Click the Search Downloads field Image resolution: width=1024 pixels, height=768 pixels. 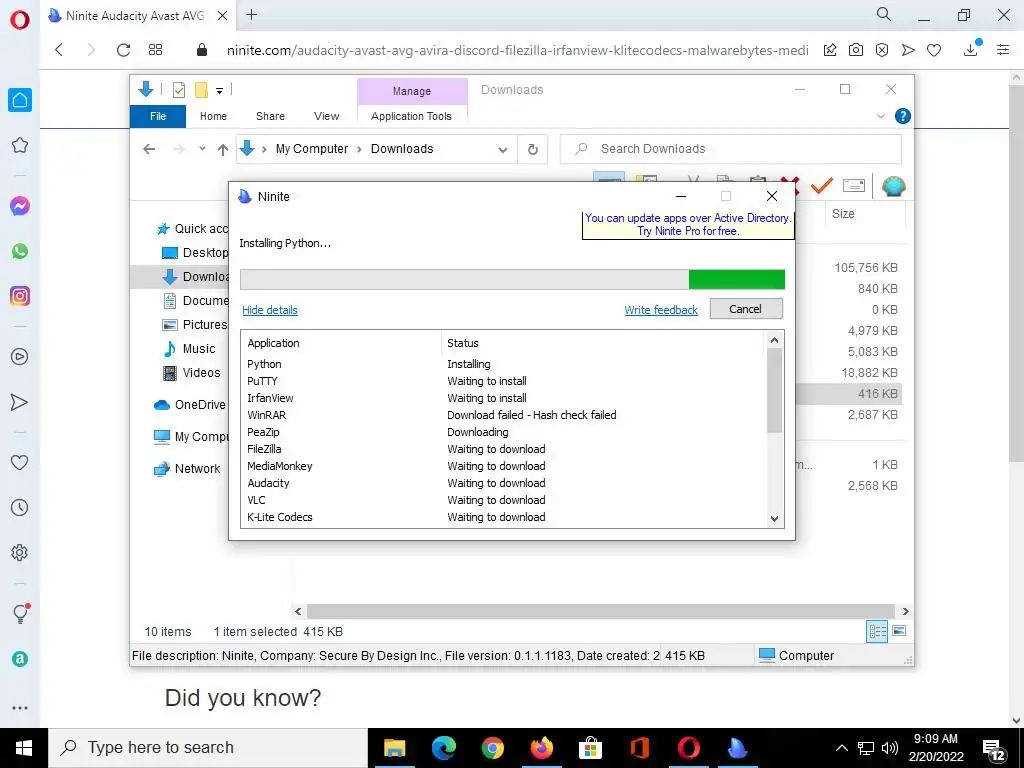[x=731, y=149]
